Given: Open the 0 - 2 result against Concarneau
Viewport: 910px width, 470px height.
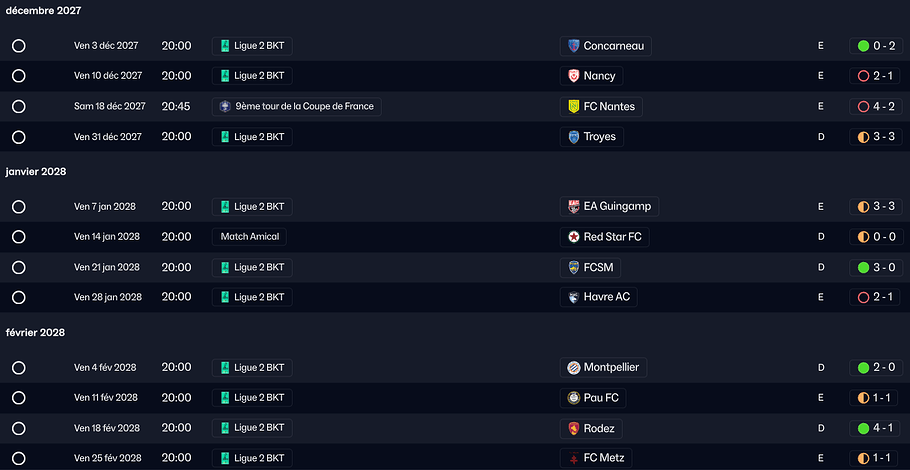Looking at the screenshot, I should pyautogui.click(x=876, y=46).
